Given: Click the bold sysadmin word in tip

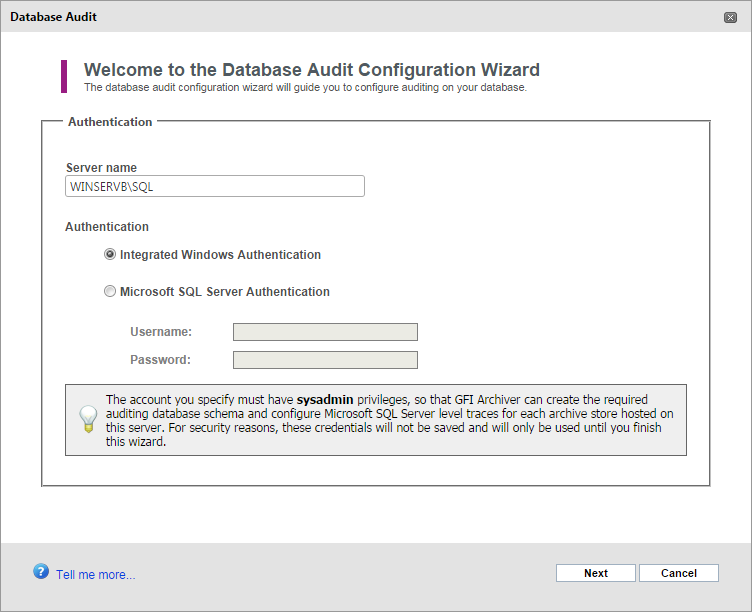Looking at the screenshot, I should [325, 400].
